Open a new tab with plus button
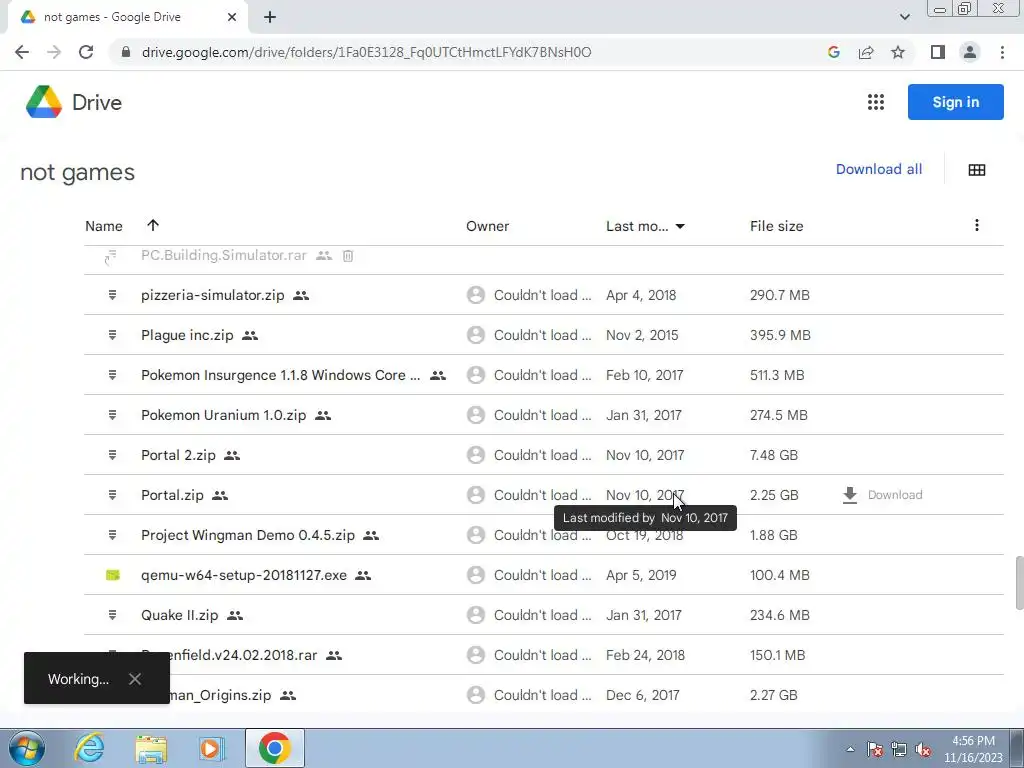Image resolution: width=1024 pixels, height=768 pixels. click(x=270, y=17)
